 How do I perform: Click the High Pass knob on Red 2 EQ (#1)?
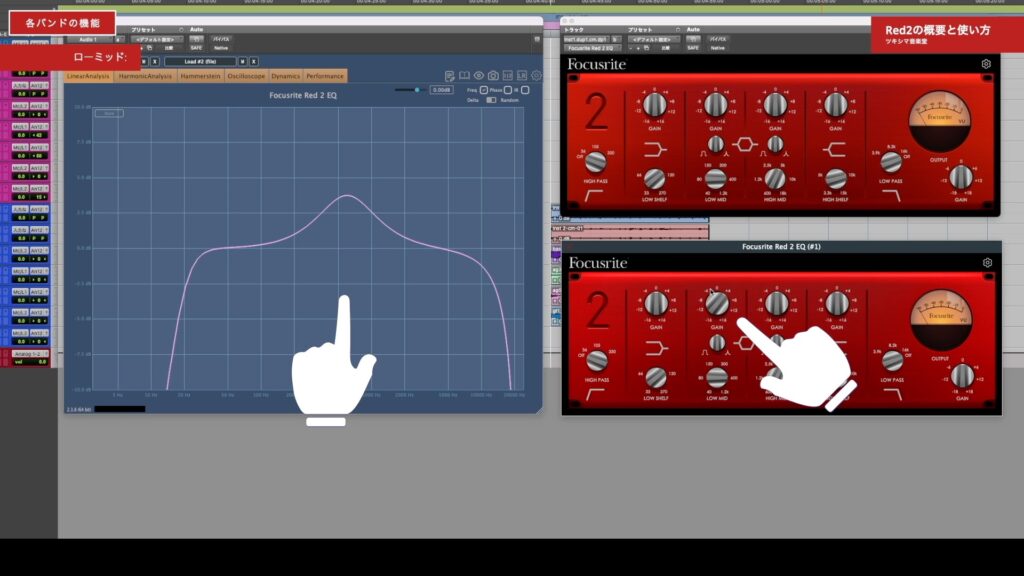[x=596, y=360]
